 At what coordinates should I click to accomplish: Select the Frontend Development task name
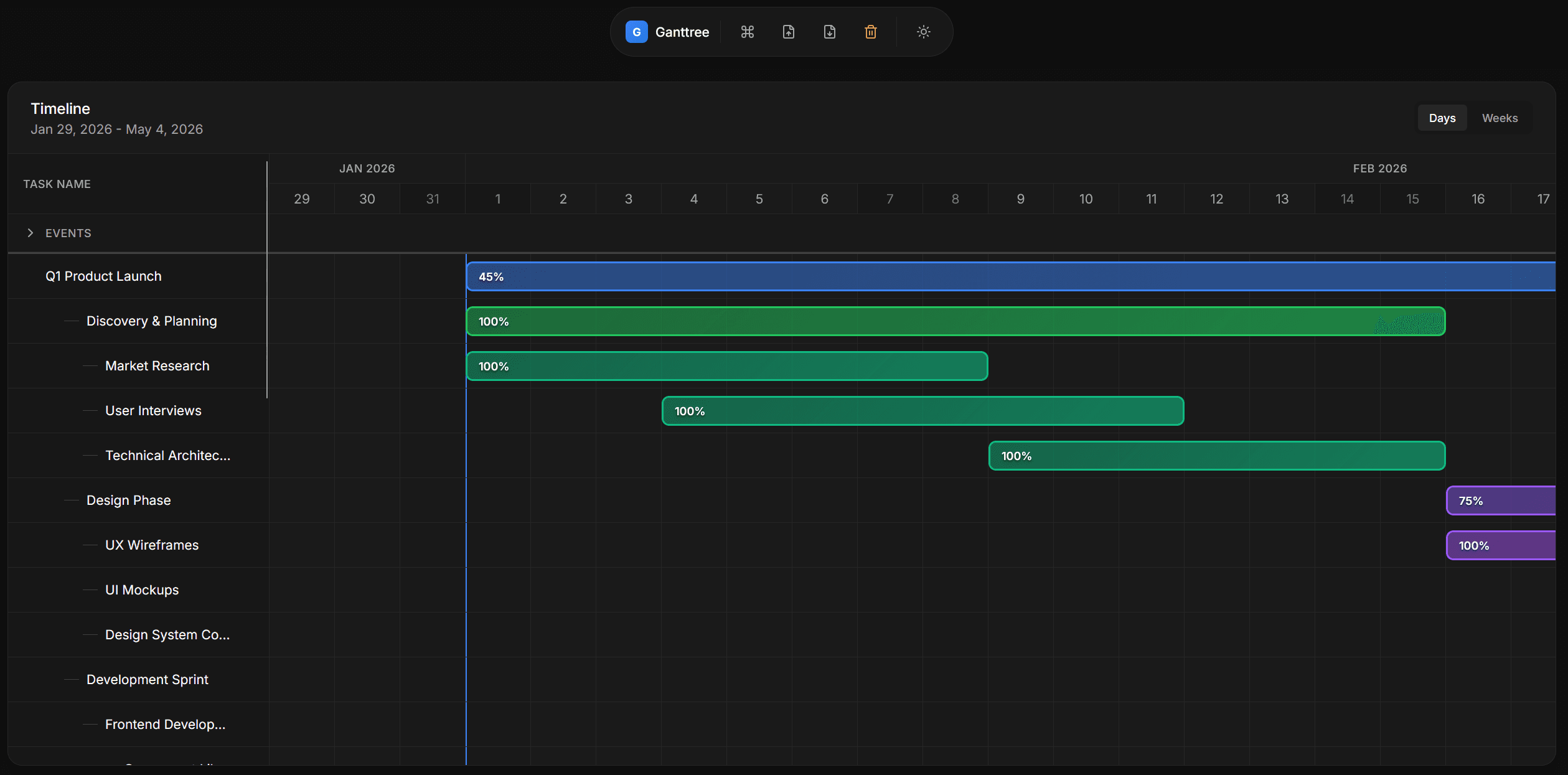pos(164,724)
